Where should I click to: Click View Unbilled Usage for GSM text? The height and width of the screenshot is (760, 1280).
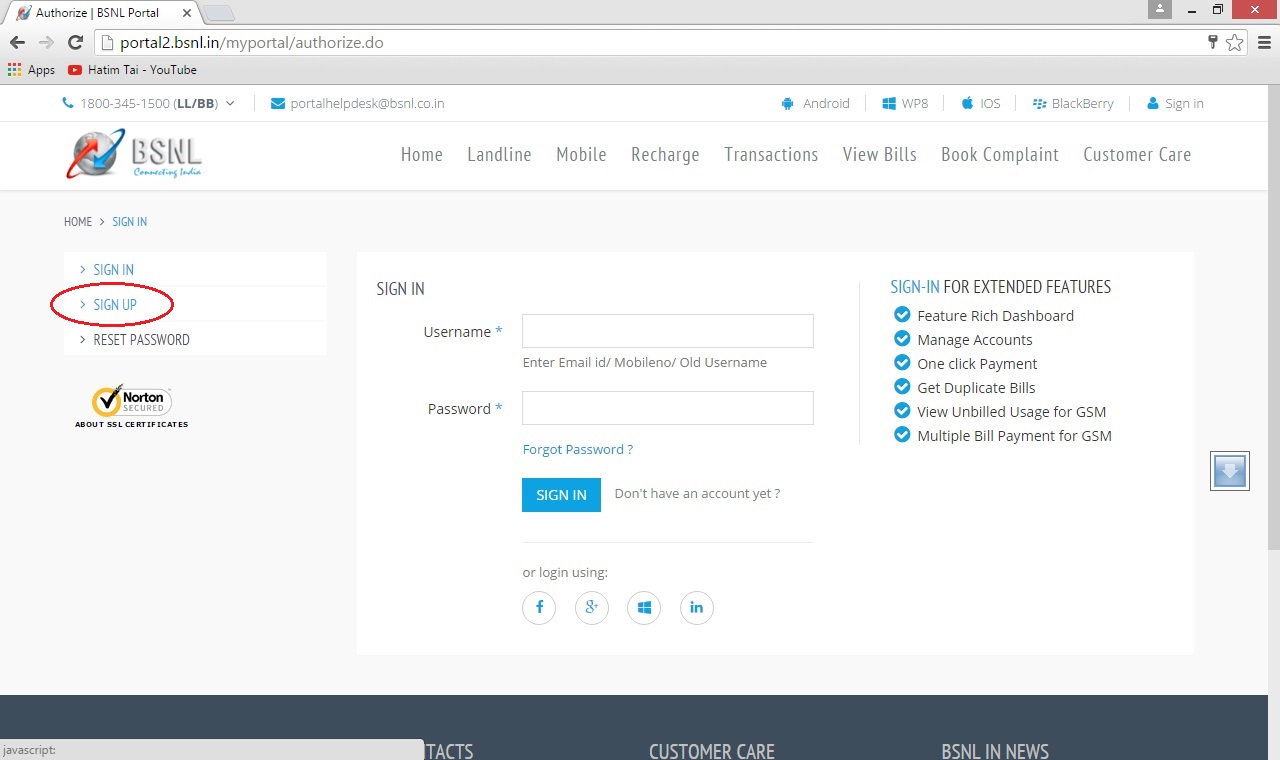click(1011, 411)
